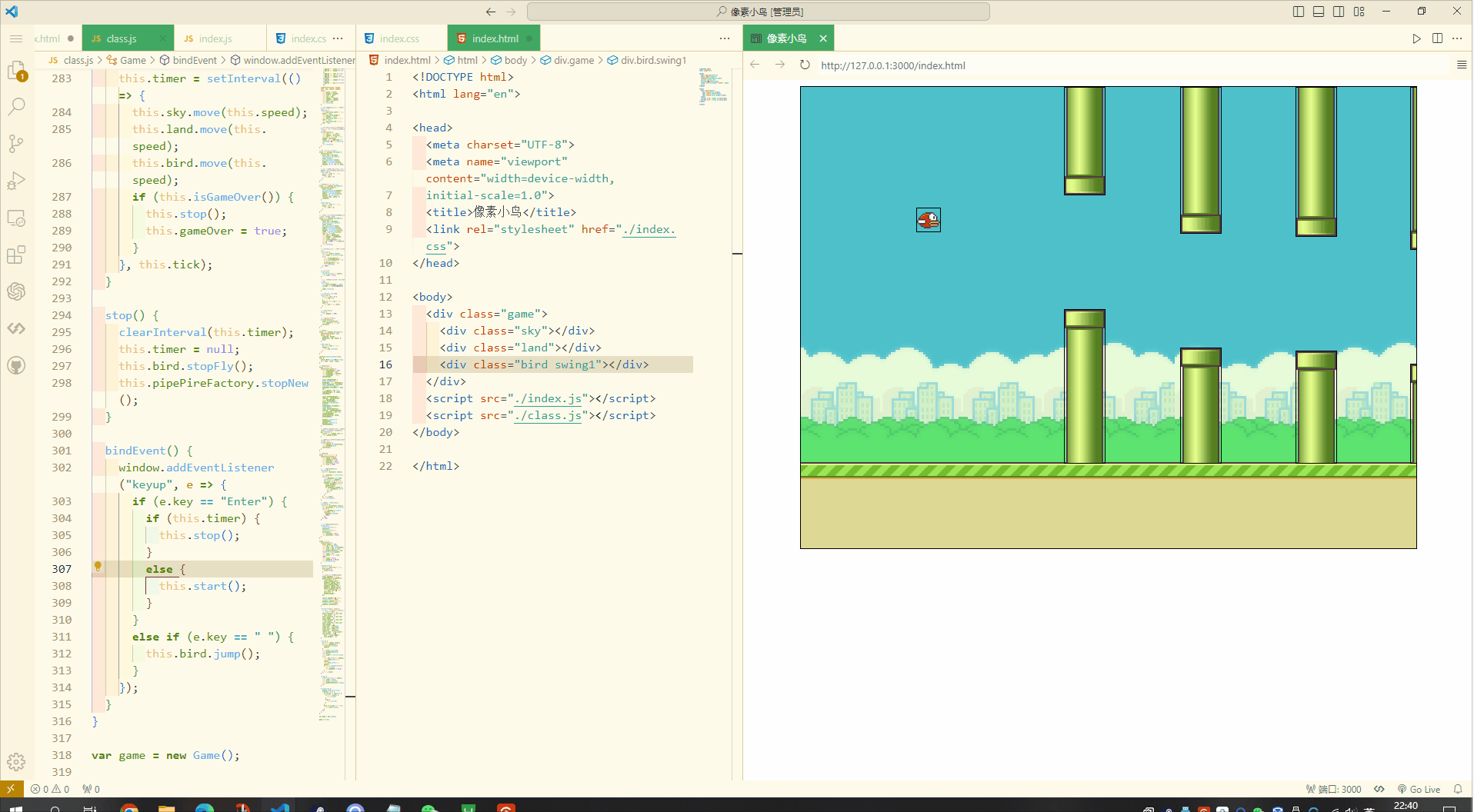Click line number 16 in index.html
The height and width of the screenshot is (812, 1474).
[385, 364]
